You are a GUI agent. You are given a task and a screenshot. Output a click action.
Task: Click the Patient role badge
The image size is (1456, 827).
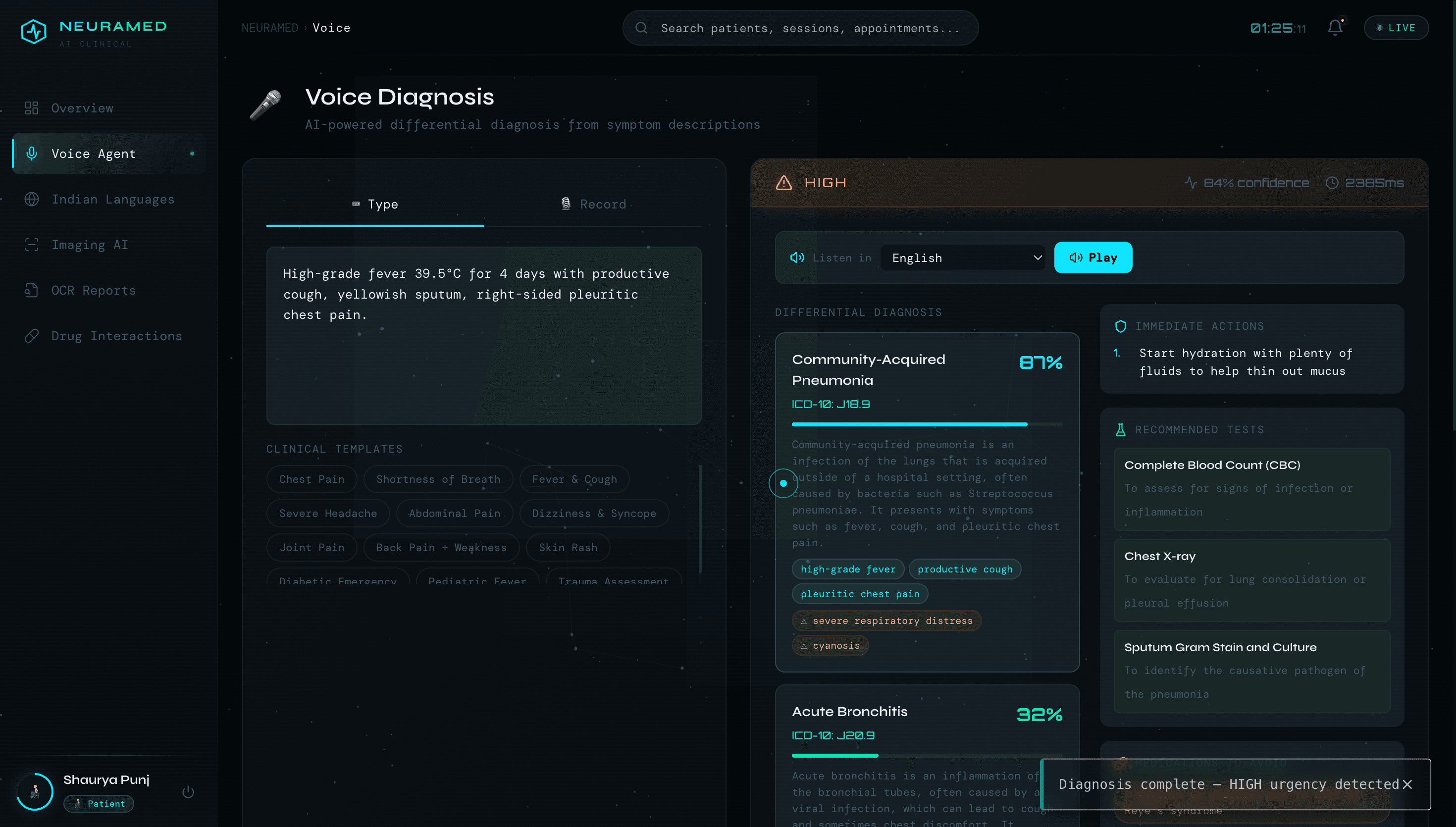99,804
